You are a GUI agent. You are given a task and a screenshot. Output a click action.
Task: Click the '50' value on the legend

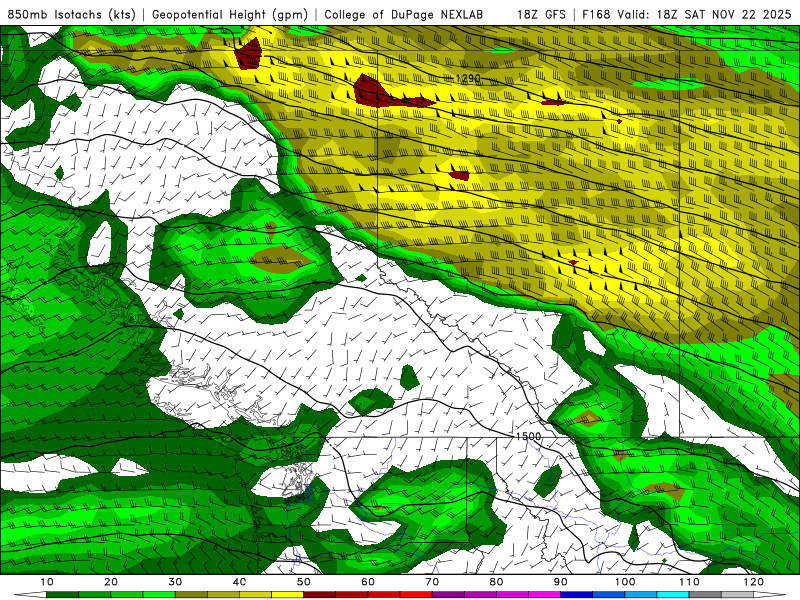tap(304, 582)
